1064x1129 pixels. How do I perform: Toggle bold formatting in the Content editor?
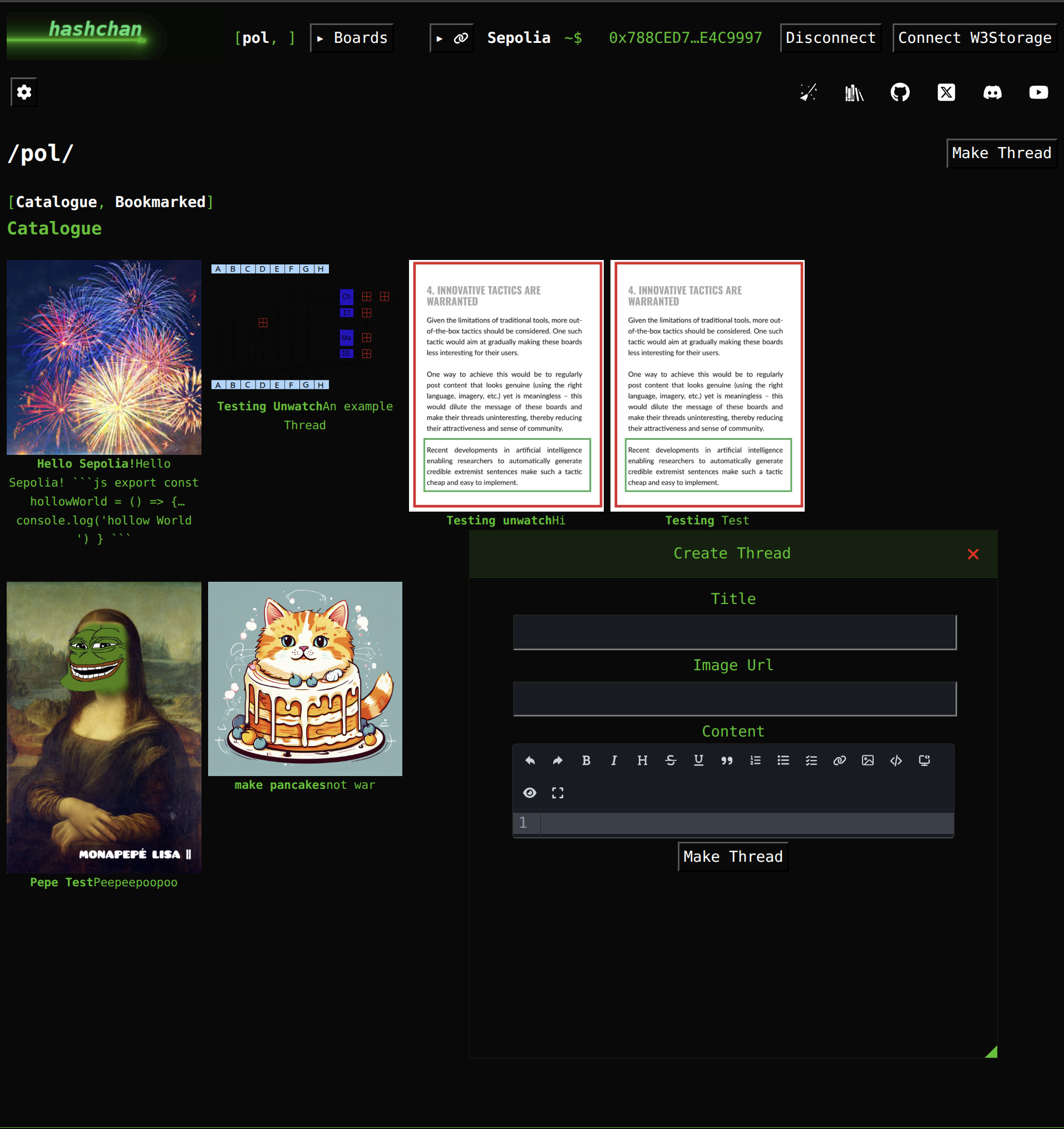(x=586, y=760)
